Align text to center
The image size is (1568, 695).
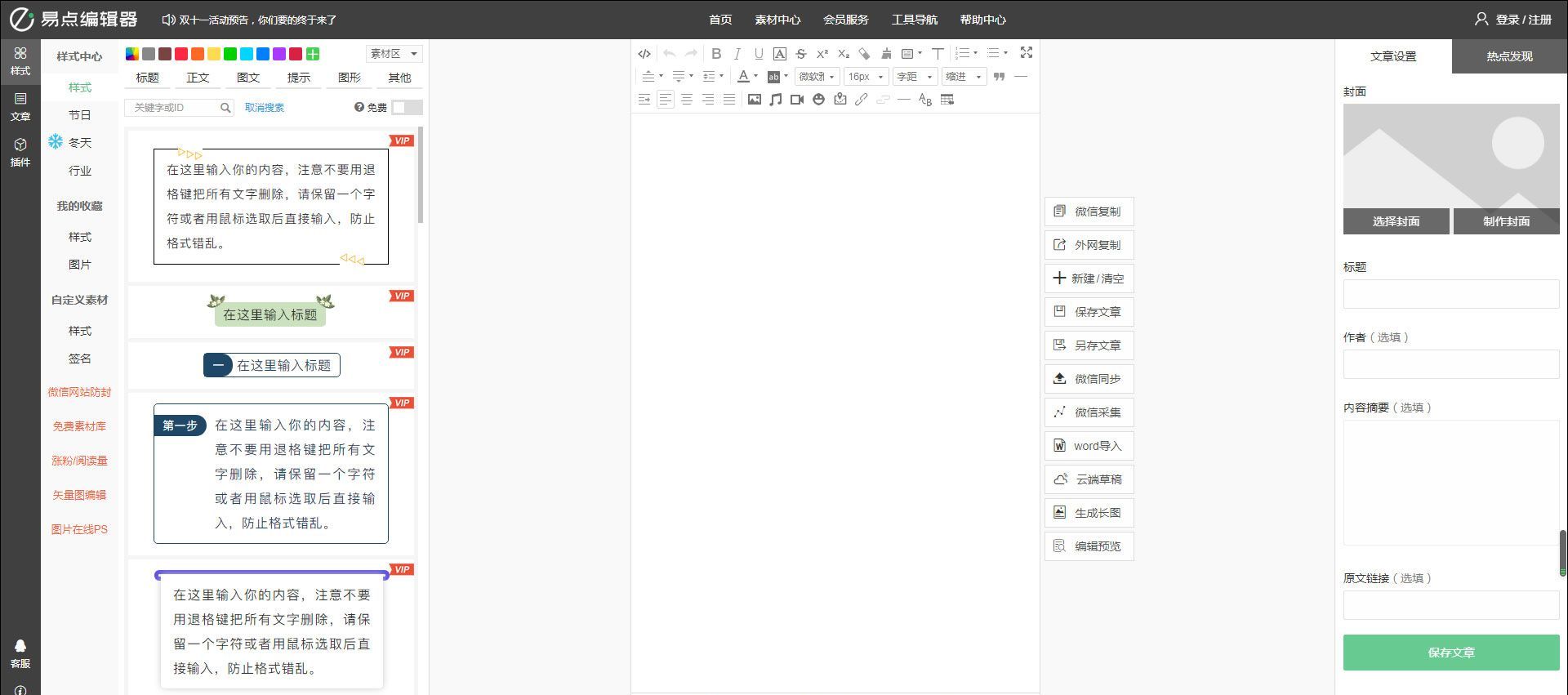pos(687,100)
